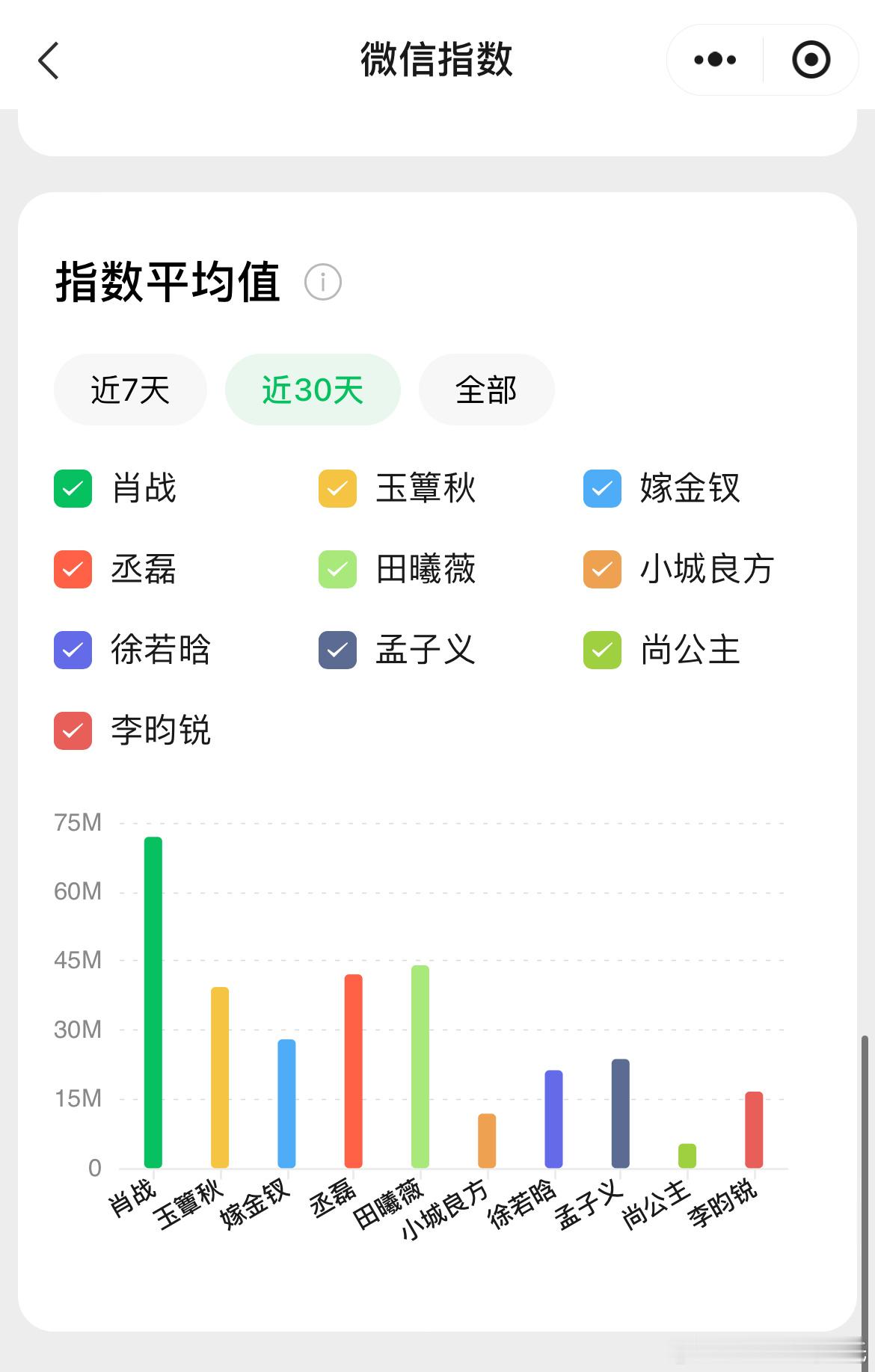Click the yellow 玉簟秋 bar
875x1372 pixels.
pos(220,1077)
